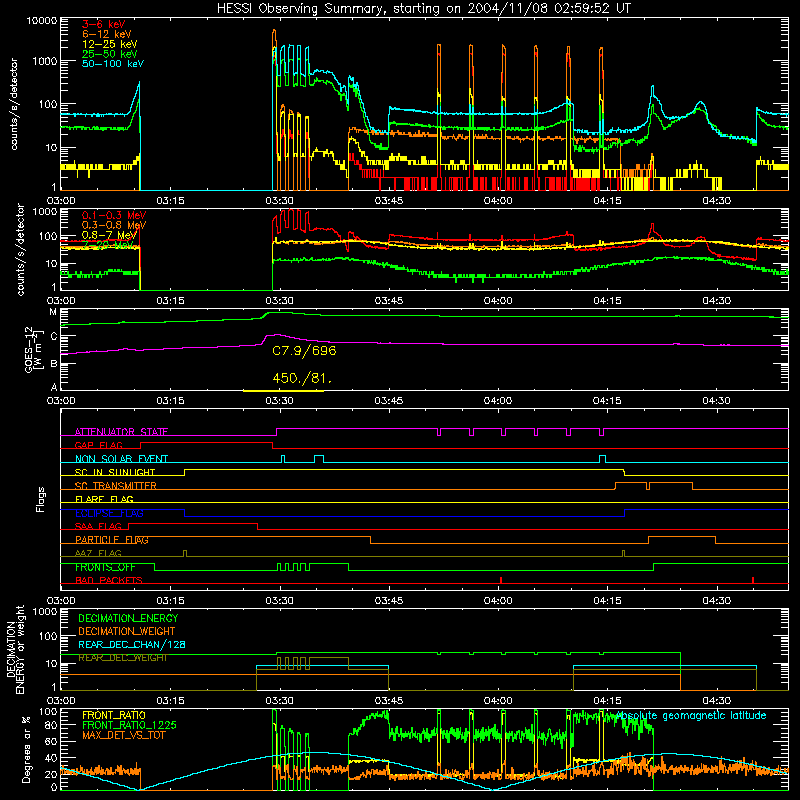Click the BAD_PACKETS red tick near 04:00
Image resolution: width=800 pixels, height=800 pixels.
[501, 580]
